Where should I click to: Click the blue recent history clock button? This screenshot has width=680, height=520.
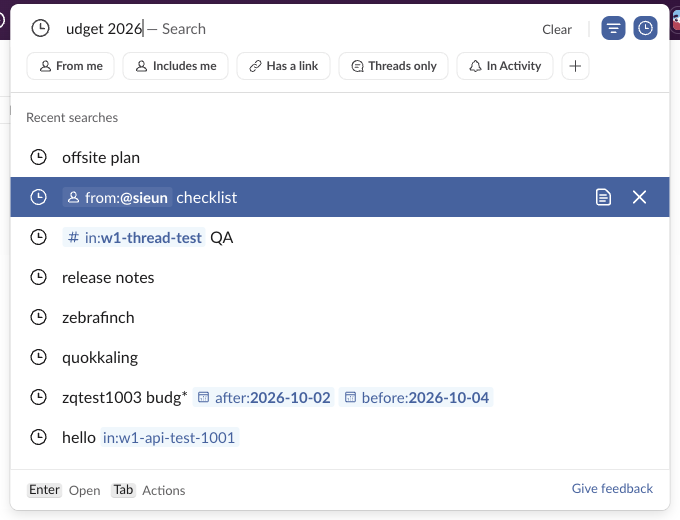tap(645, 29)
